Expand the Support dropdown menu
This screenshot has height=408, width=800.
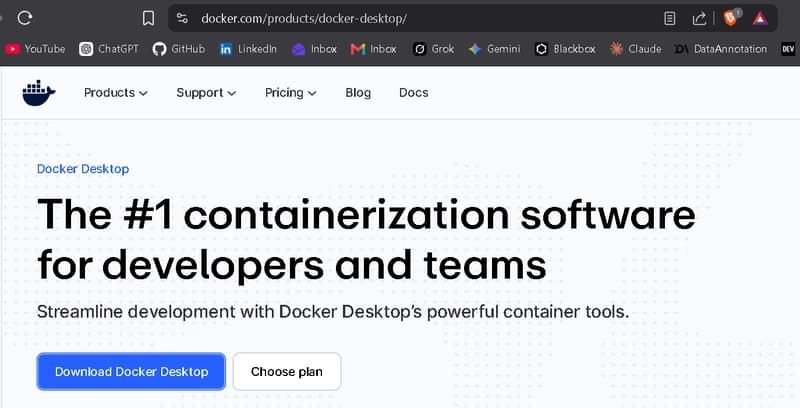coord(206,93)
